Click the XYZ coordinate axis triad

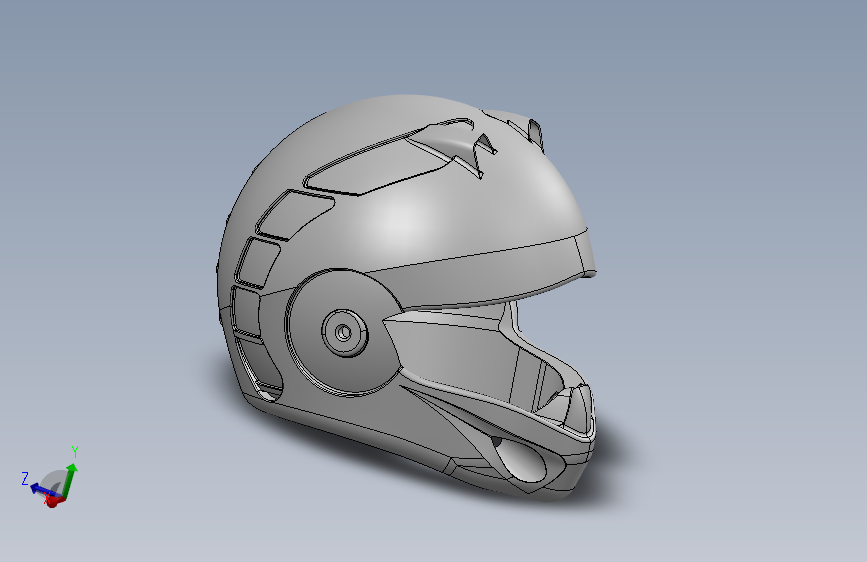50,478
